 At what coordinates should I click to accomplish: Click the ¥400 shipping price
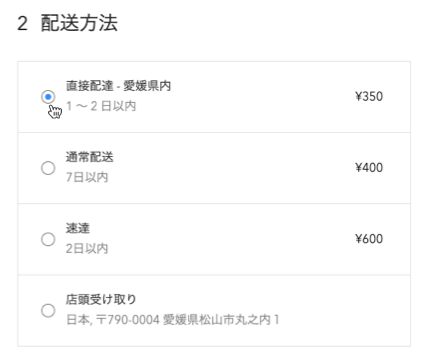[x=369, y=168]
